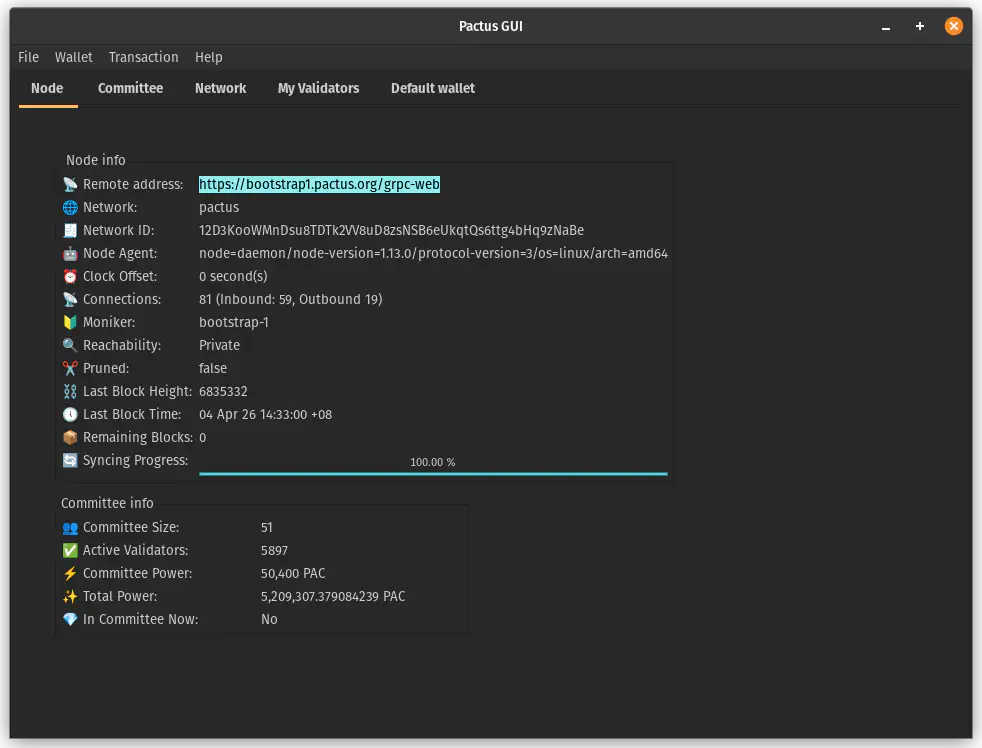
Task: Click the receipt icon beside Network ID
Action: 70,231
